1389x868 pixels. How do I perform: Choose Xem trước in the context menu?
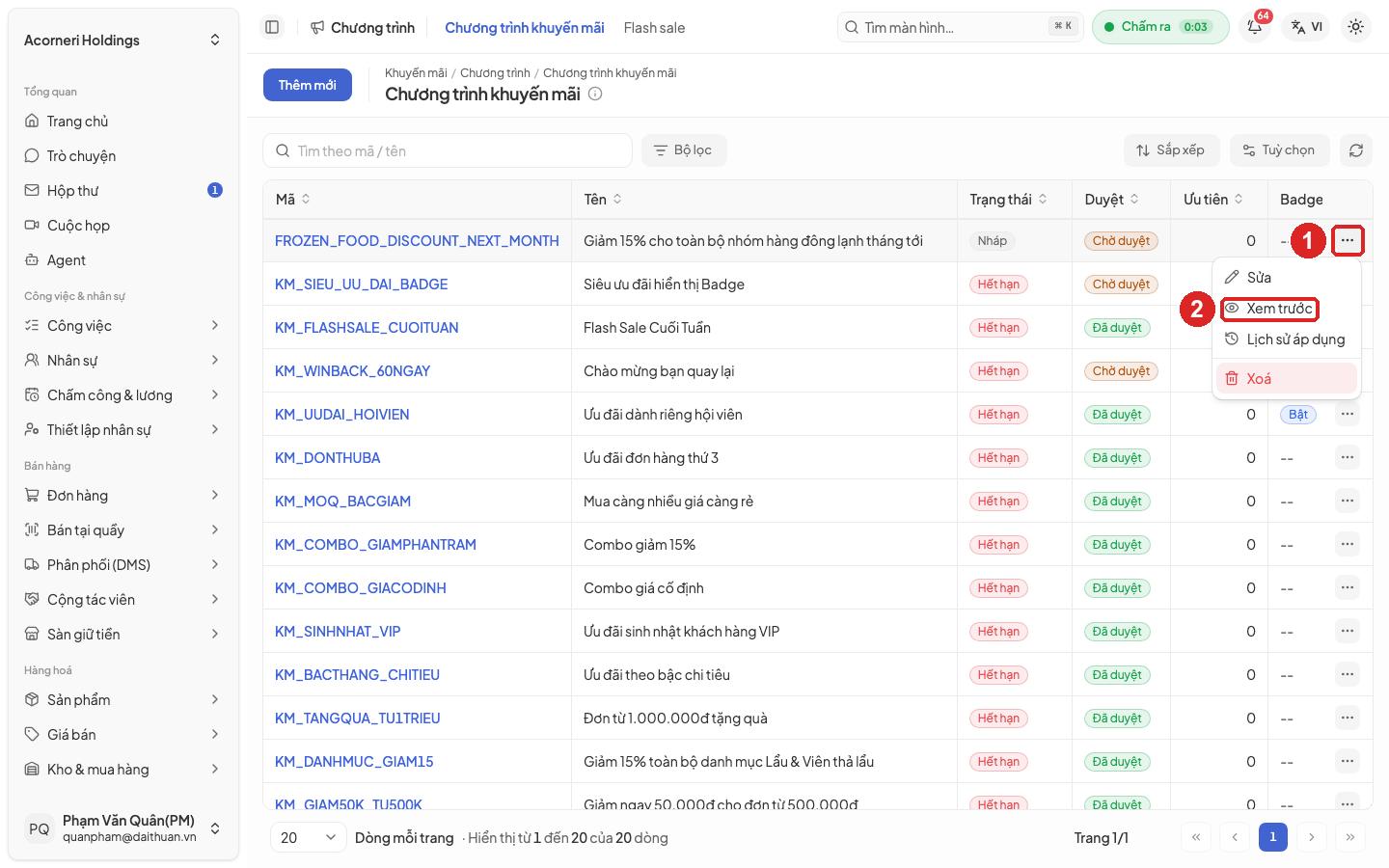coord(1287,309)
